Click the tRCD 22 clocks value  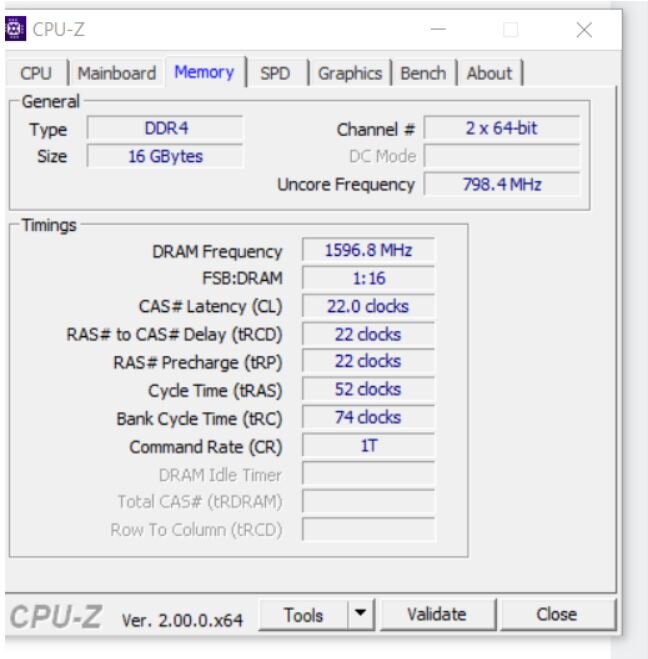point(368,335)
